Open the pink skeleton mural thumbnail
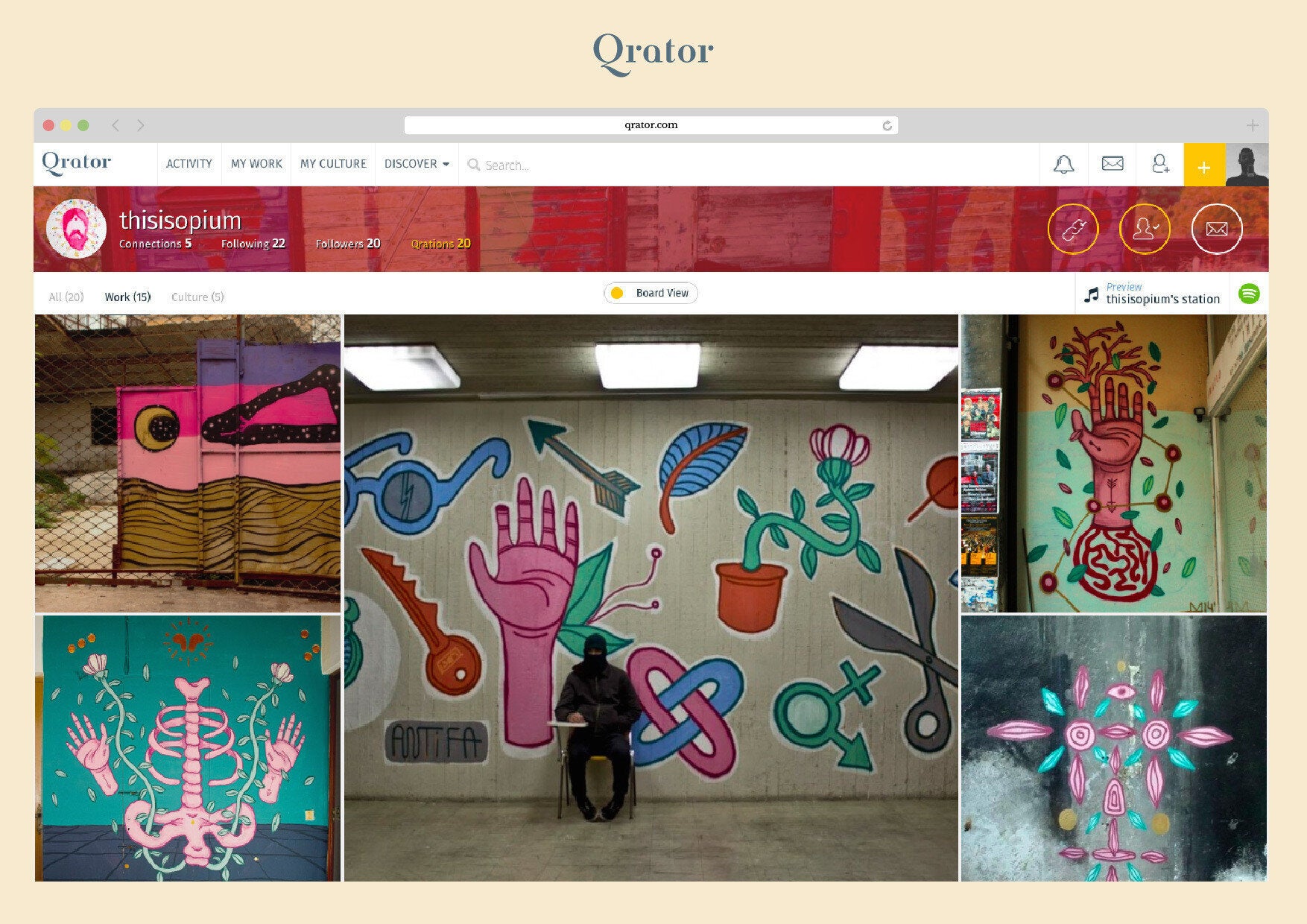This screenshot has width=1307, height=924. tap(188, 748)
